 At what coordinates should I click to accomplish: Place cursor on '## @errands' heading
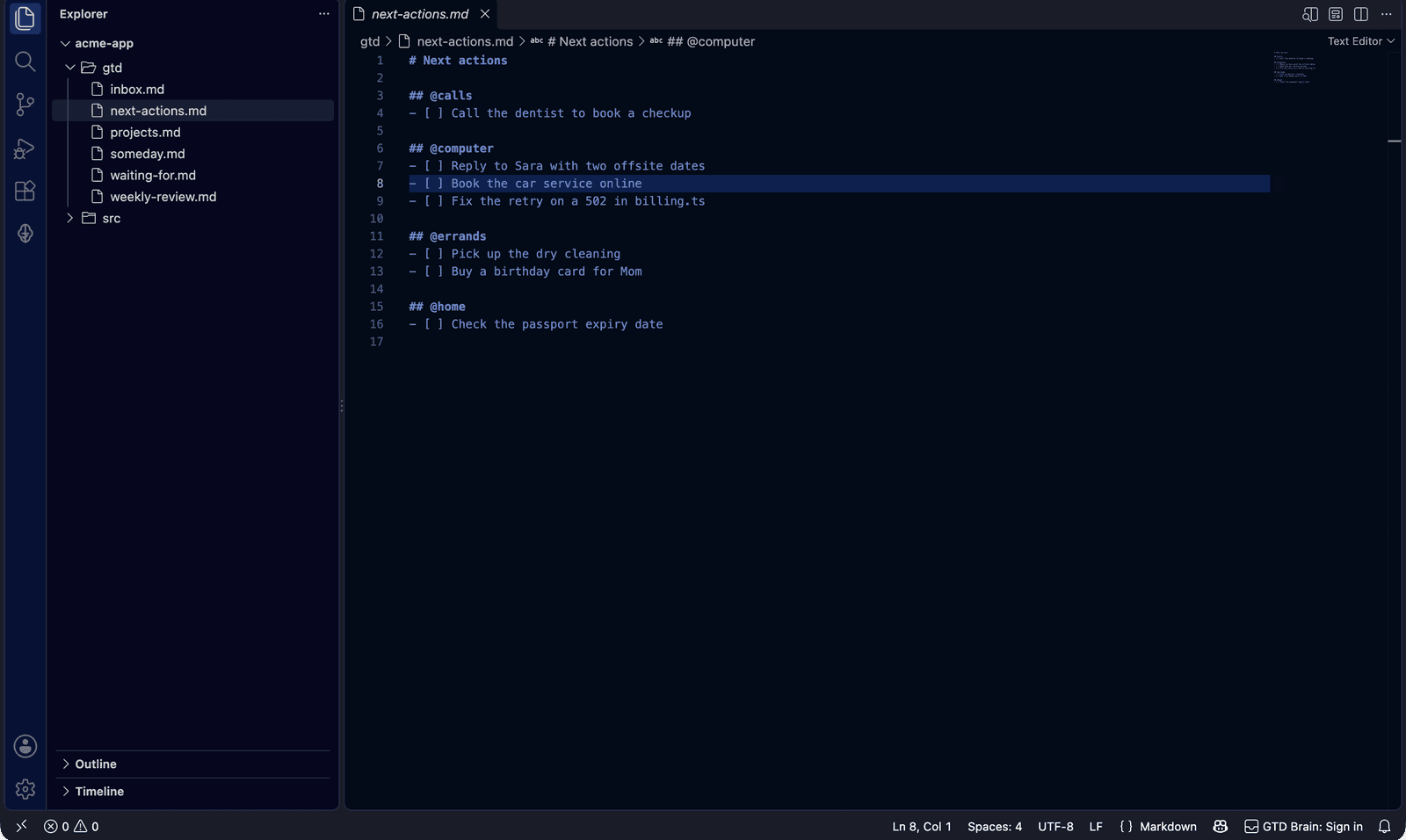point(447,236)
